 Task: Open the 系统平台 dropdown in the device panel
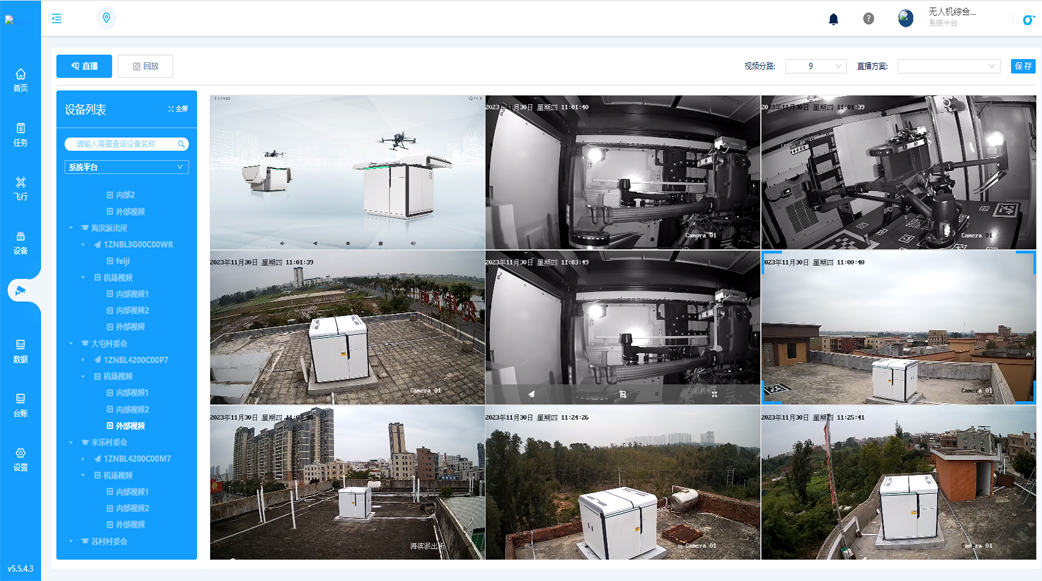[126, 167]
